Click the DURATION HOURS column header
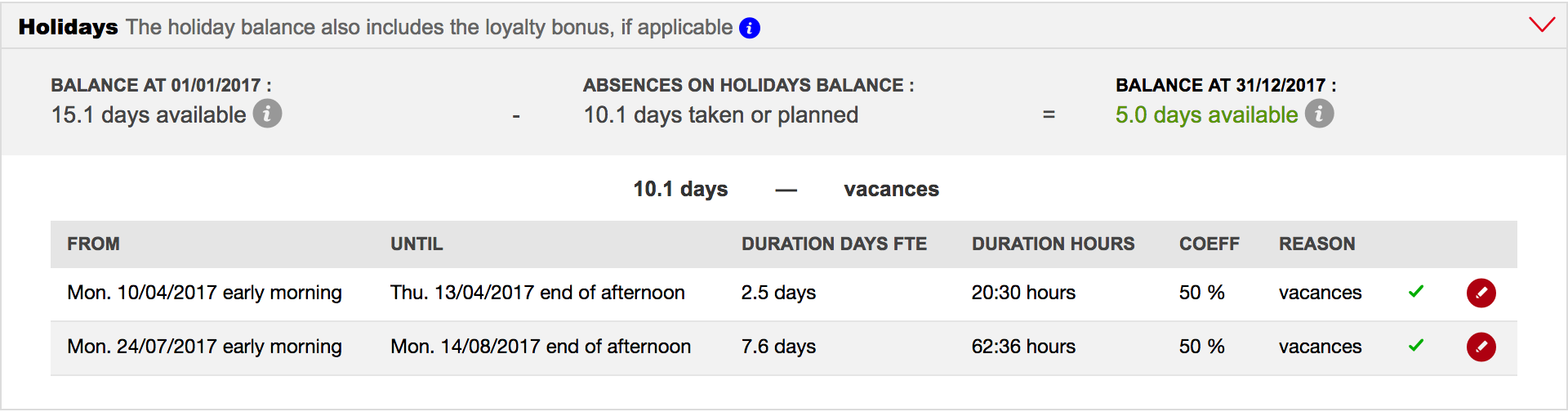The image size is (1568, 412). (x=1053, y=244)
